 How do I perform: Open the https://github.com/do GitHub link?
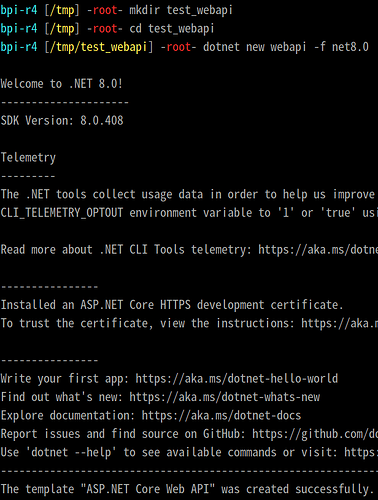tap(315, 434)
